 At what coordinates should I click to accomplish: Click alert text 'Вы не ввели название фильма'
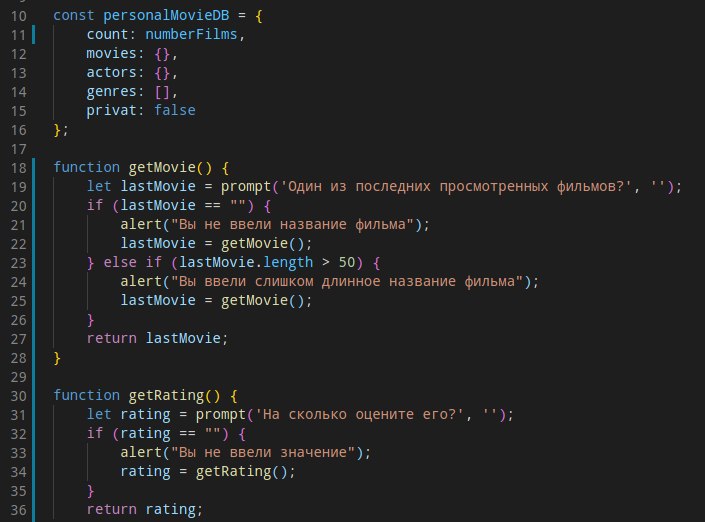point(292,224)
